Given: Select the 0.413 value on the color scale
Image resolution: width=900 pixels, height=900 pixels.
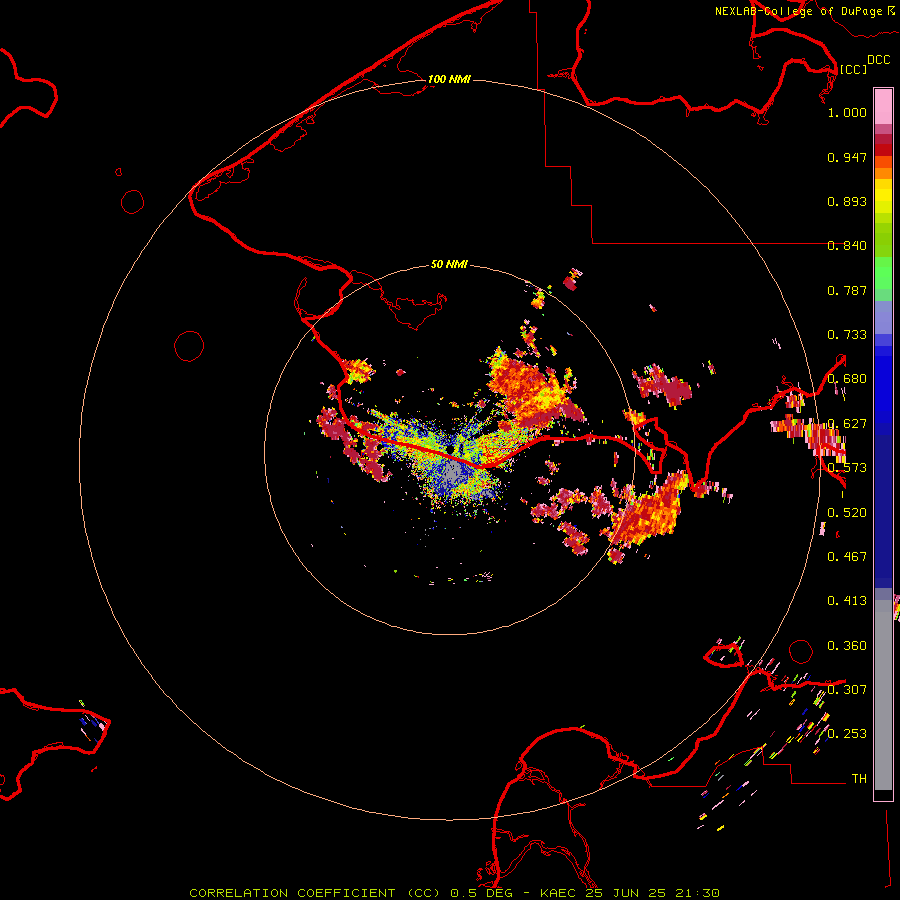Looking at the screenshot, I should 847,601.
